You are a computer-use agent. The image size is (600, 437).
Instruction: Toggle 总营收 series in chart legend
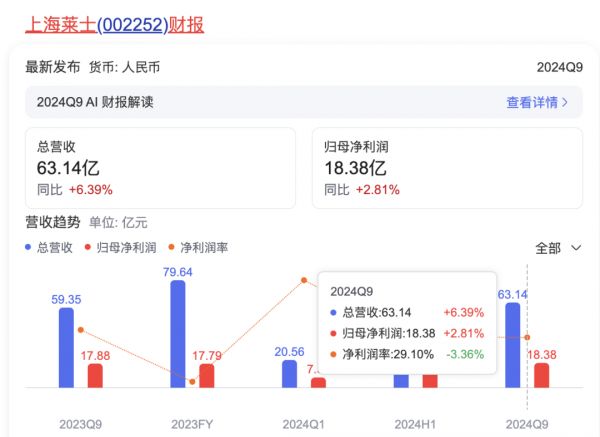[x=49, y=248]
